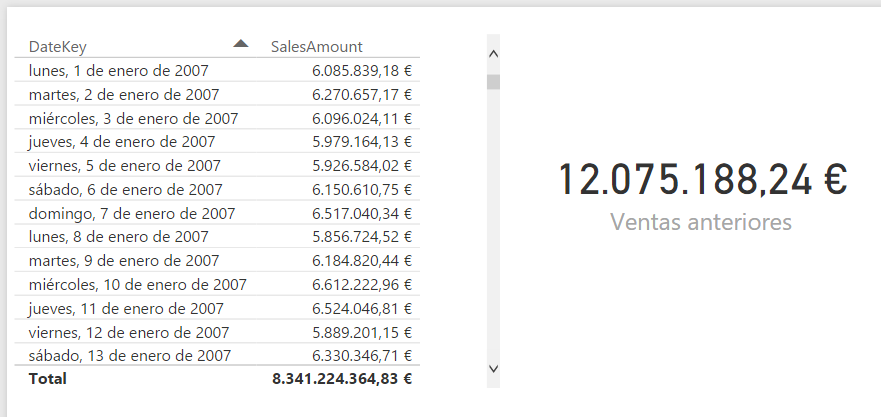The width and height of the screenshot is (881, 417).
Task: Click the value 6.612.222,96 €
Action: tap(362, 284)
